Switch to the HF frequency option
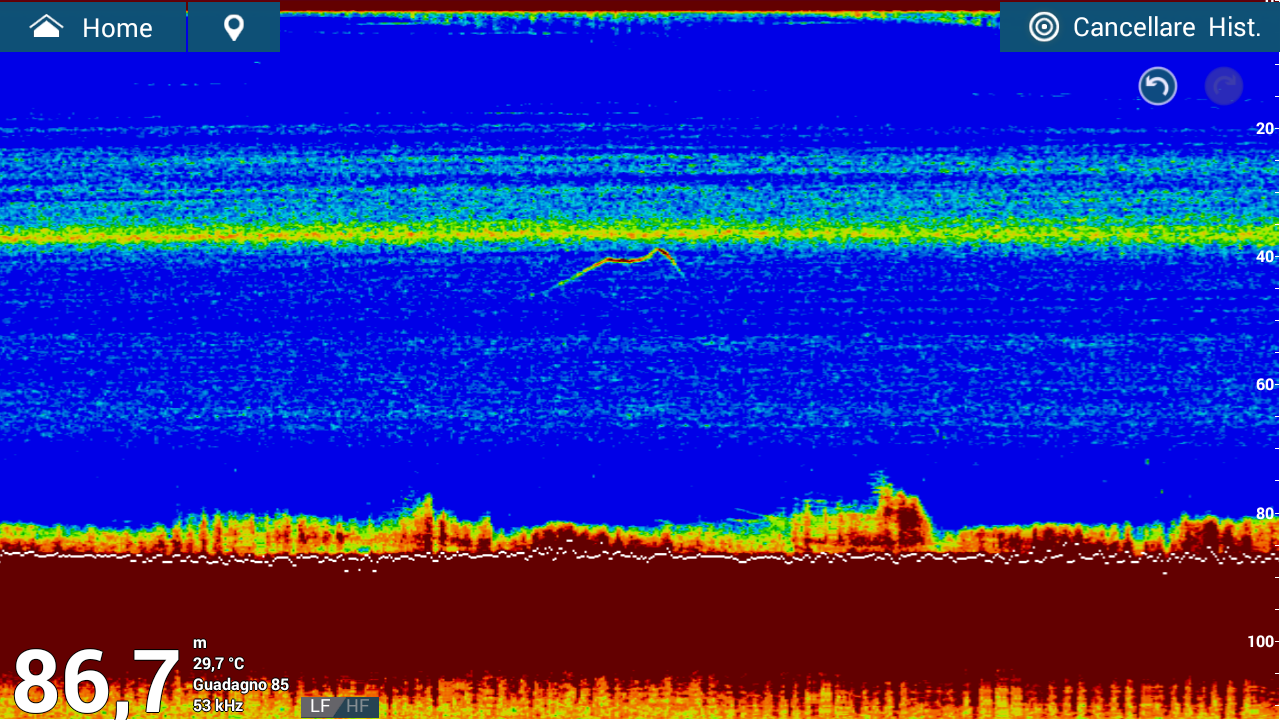This screenshot has height=720, width=1280. point(359,707)
